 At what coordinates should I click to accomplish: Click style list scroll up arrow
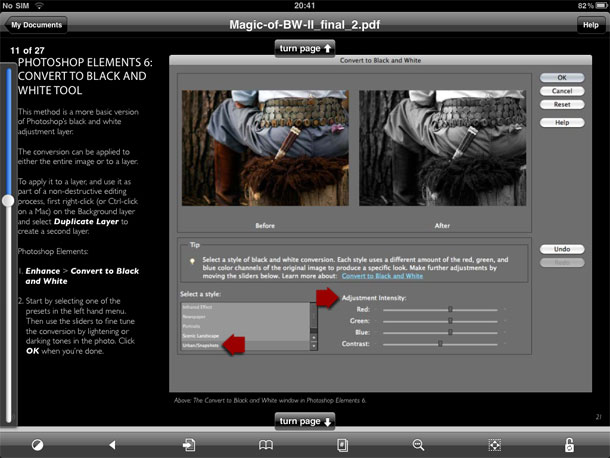tap(314, 337)
